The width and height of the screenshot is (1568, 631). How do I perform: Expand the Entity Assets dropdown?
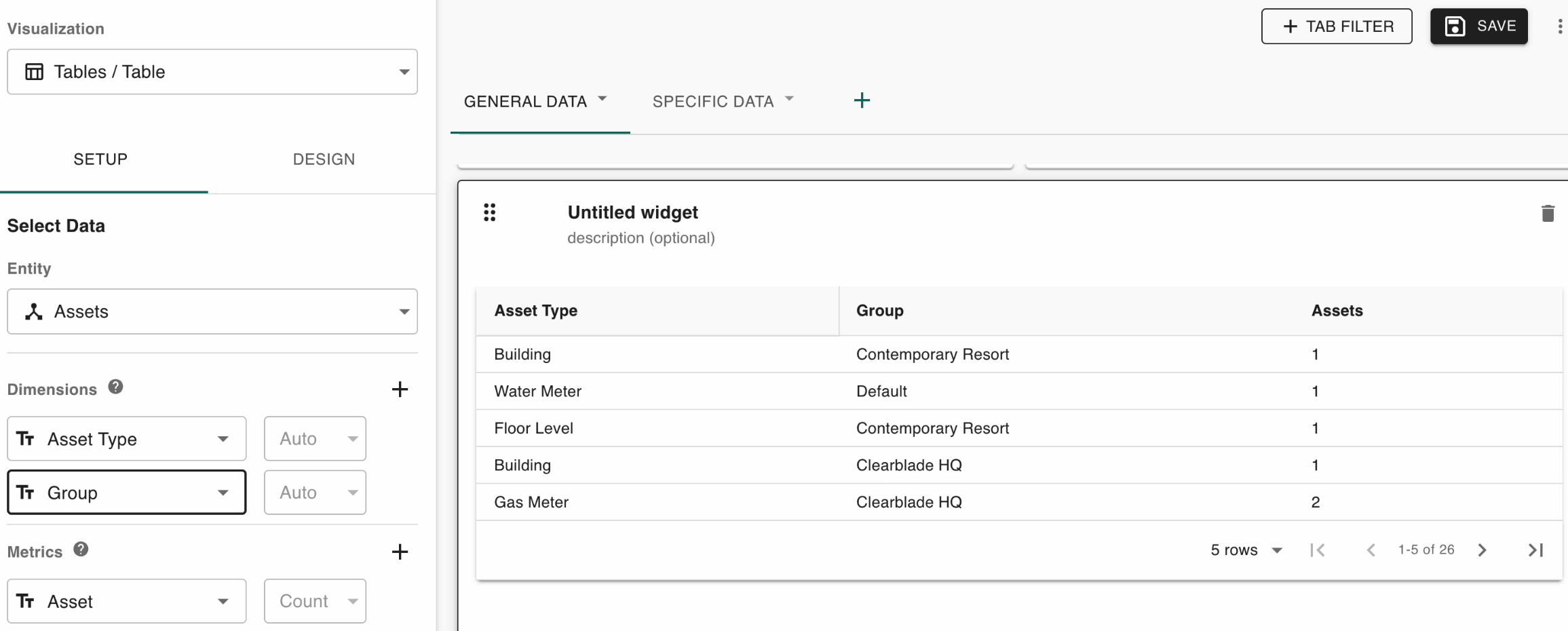click(212, 312)
